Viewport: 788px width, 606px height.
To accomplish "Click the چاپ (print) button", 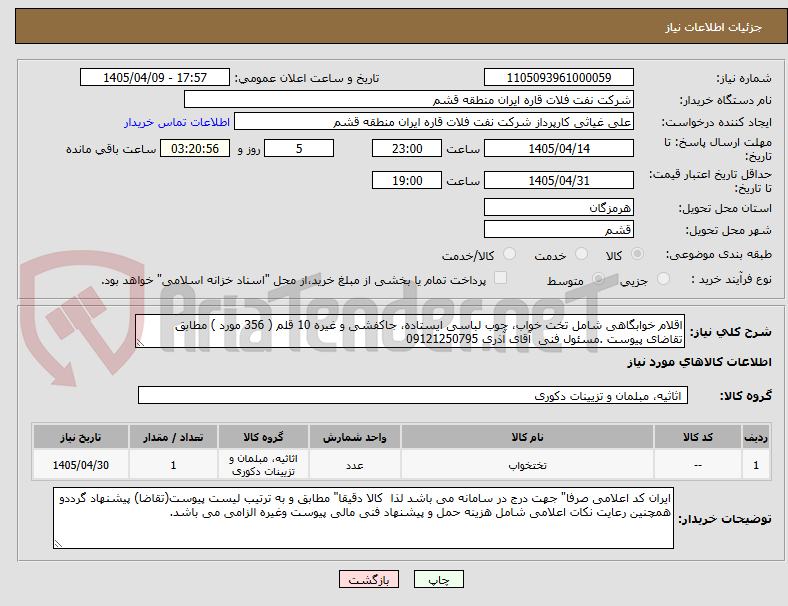I will pos(438,579).
